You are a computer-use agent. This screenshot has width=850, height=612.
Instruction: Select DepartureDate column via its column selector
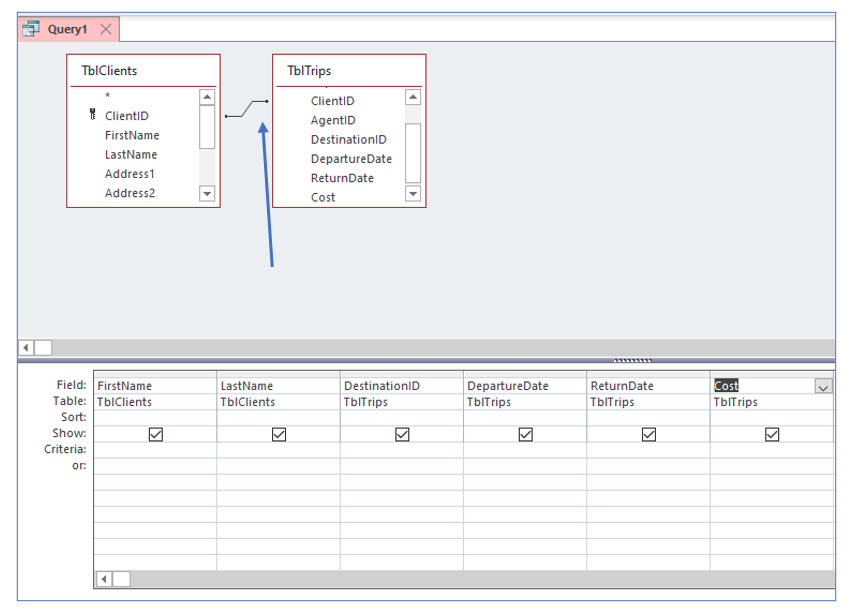pyautogui.click(x=525, y=375)
